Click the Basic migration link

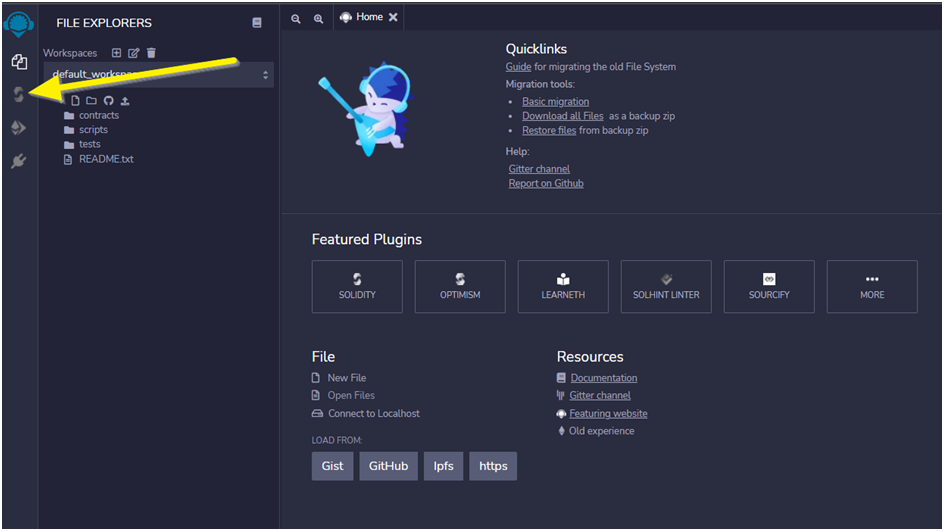(x=556, y=101)
